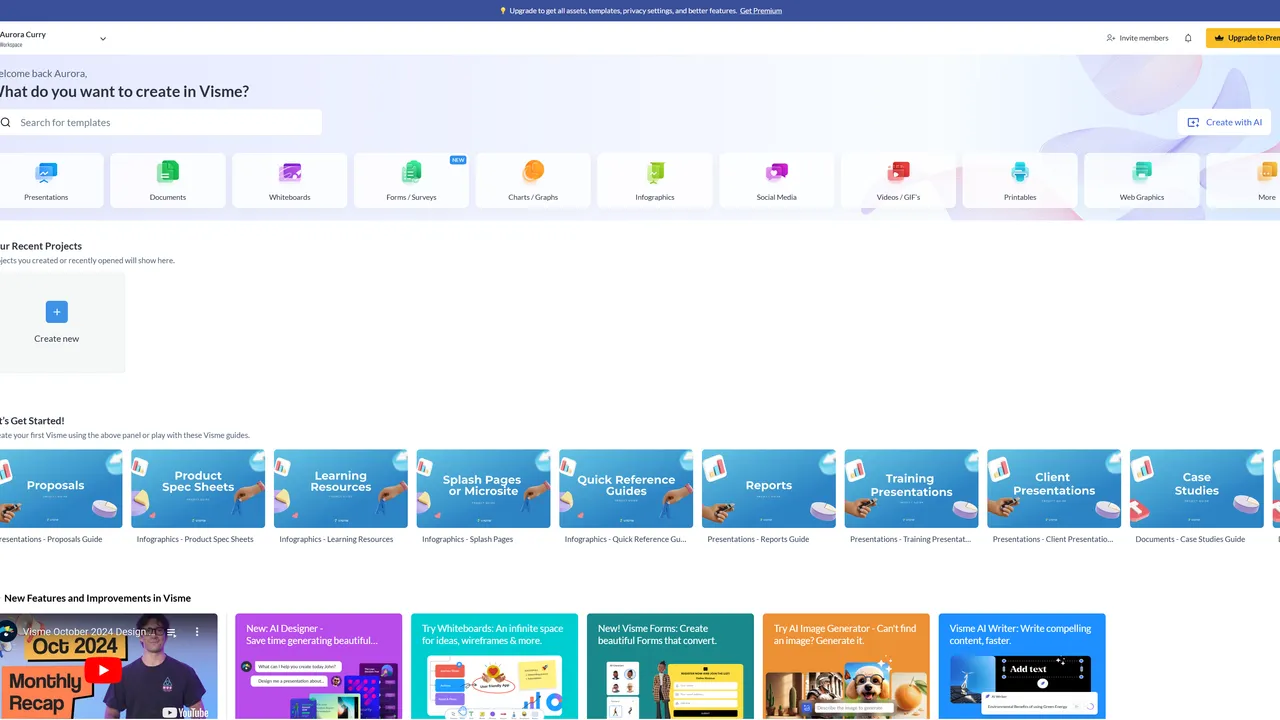Viewport: 1280px width, 720px height.
Task: Open the New: AI Designer feature card
Action: click(x=319, y=666)
